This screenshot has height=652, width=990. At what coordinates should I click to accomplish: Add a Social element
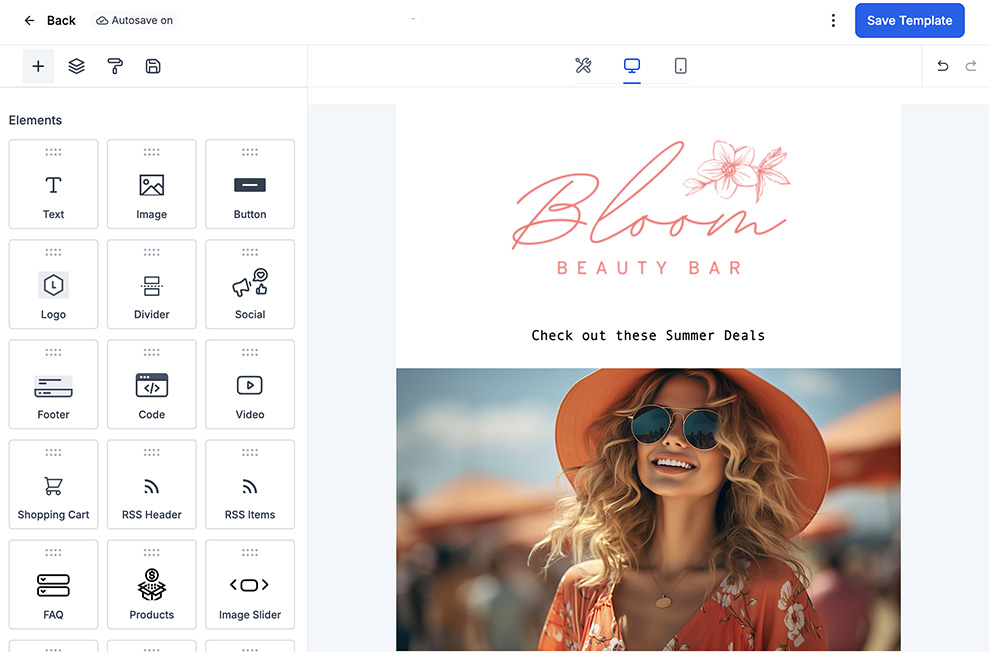pyautogui.click(x=249, y=284)
